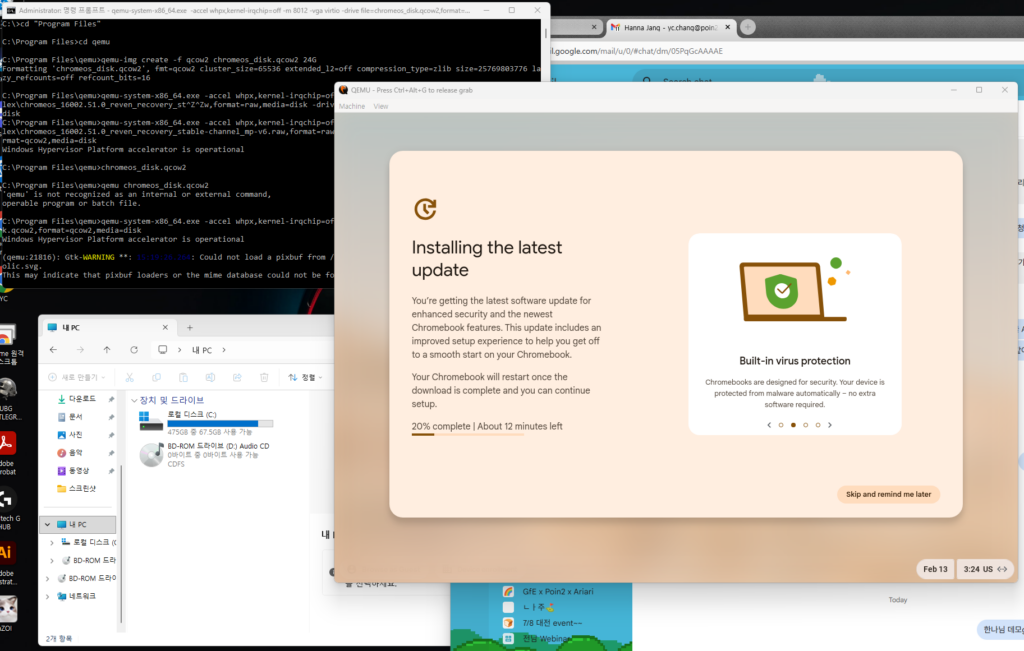
Task: Open the 정렬 sort dropdown
Action: pos(305,377)
